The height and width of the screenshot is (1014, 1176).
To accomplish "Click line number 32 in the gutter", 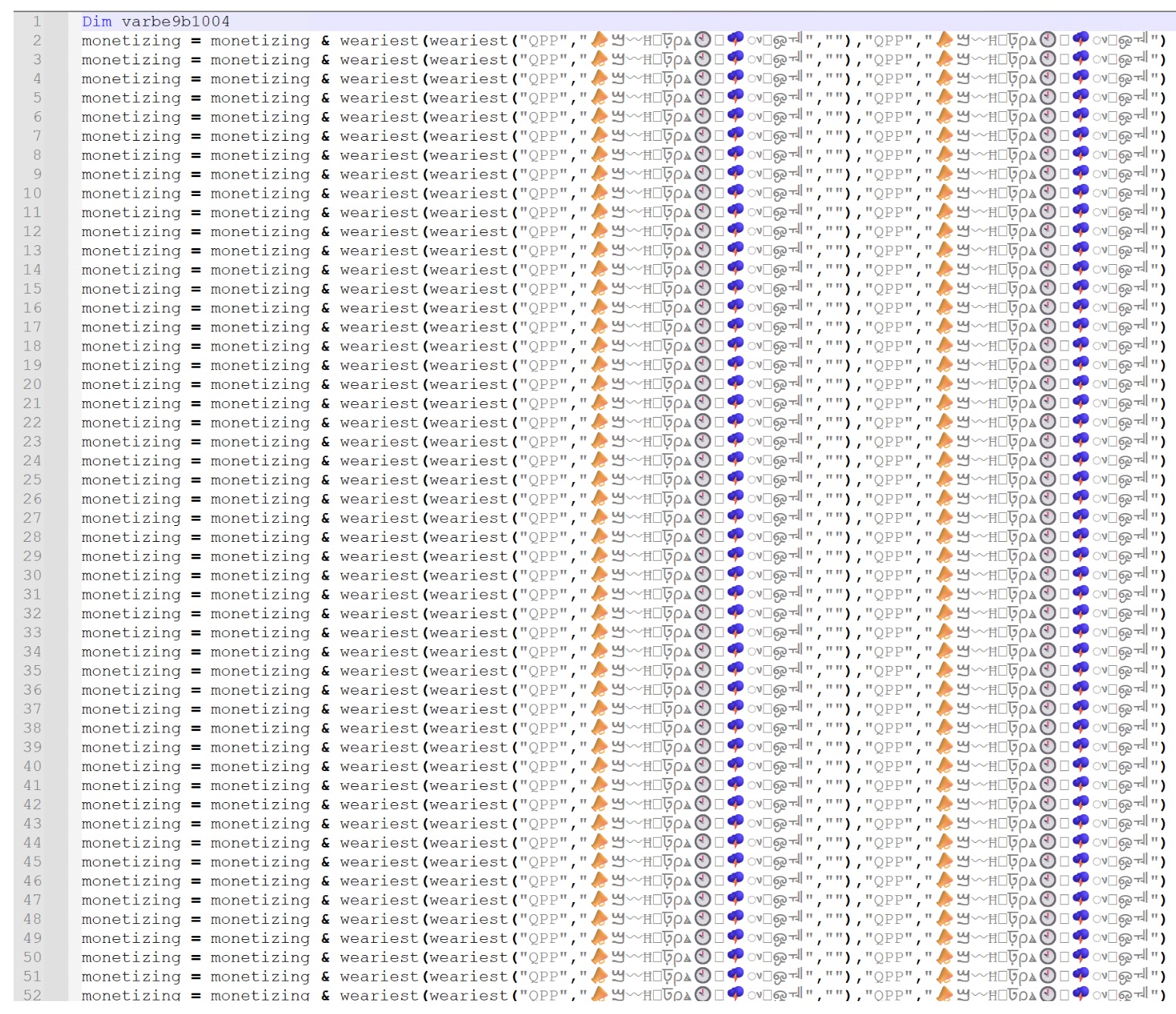I will 33,613.
